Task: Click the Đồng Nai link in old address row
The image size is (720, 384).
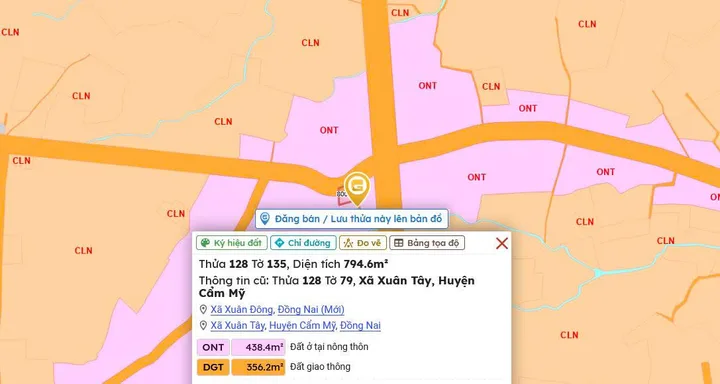Action: (x=360, y=325)
